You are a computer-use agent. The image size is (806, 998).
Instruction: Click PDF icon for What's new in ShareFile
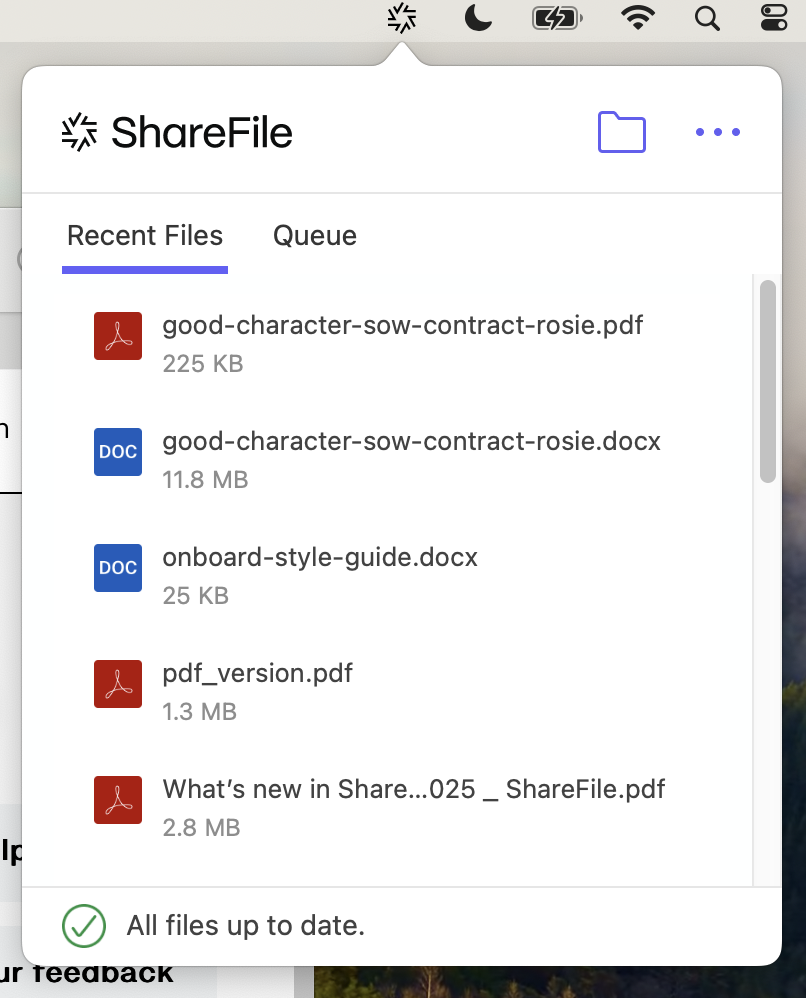point(118,800)
